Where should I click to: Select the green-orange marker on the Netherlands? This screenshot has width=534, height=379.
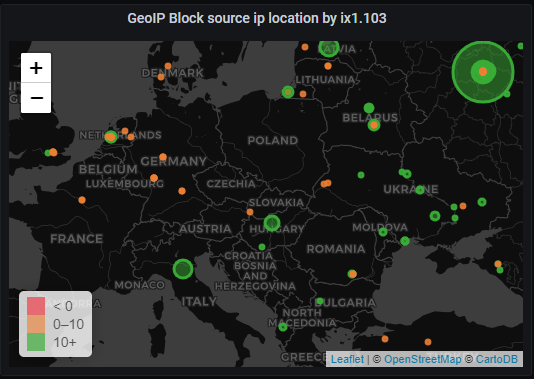(110, 137)
